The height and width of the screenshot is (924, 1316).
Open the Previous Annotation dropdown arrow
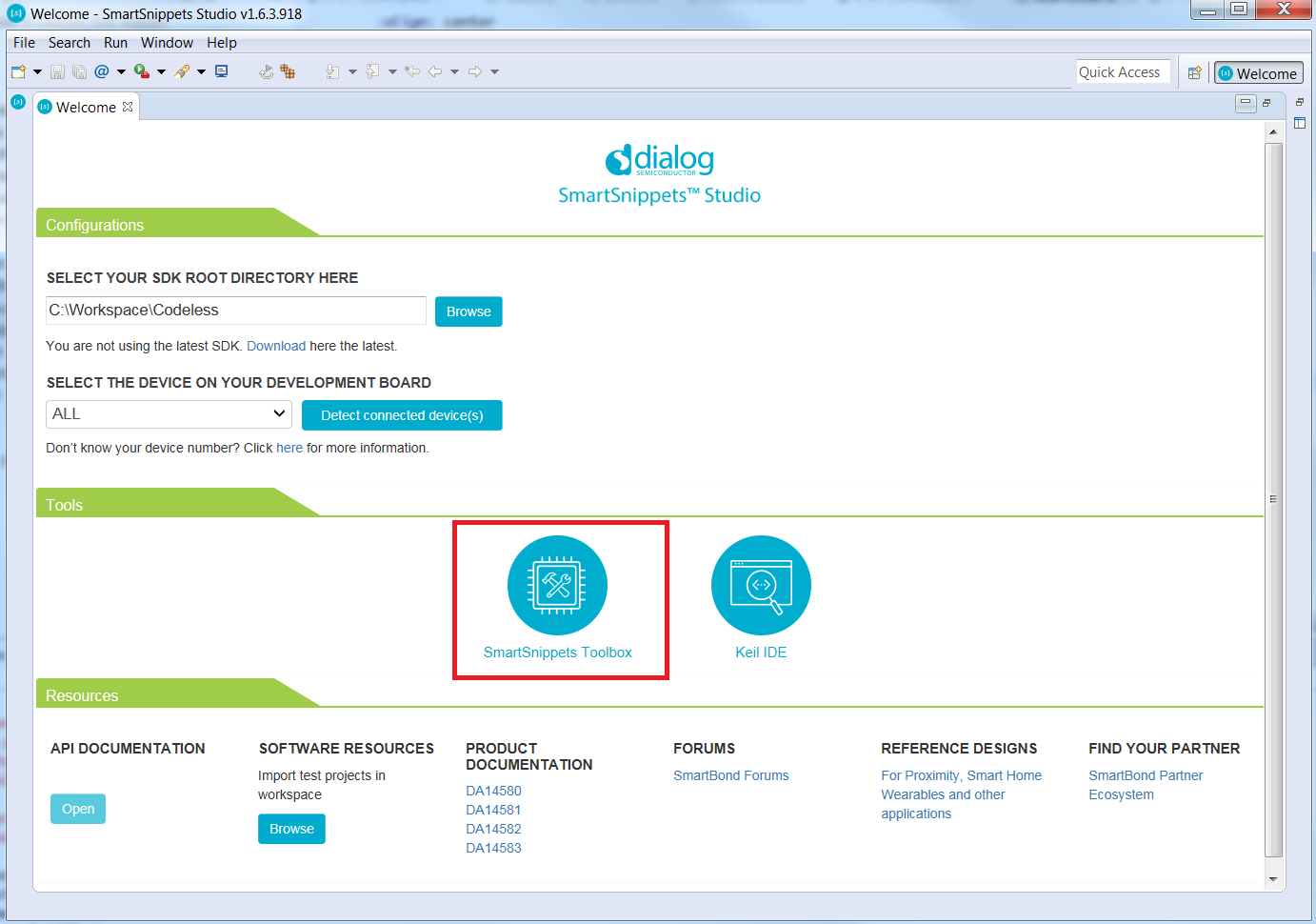pos(392,71)
